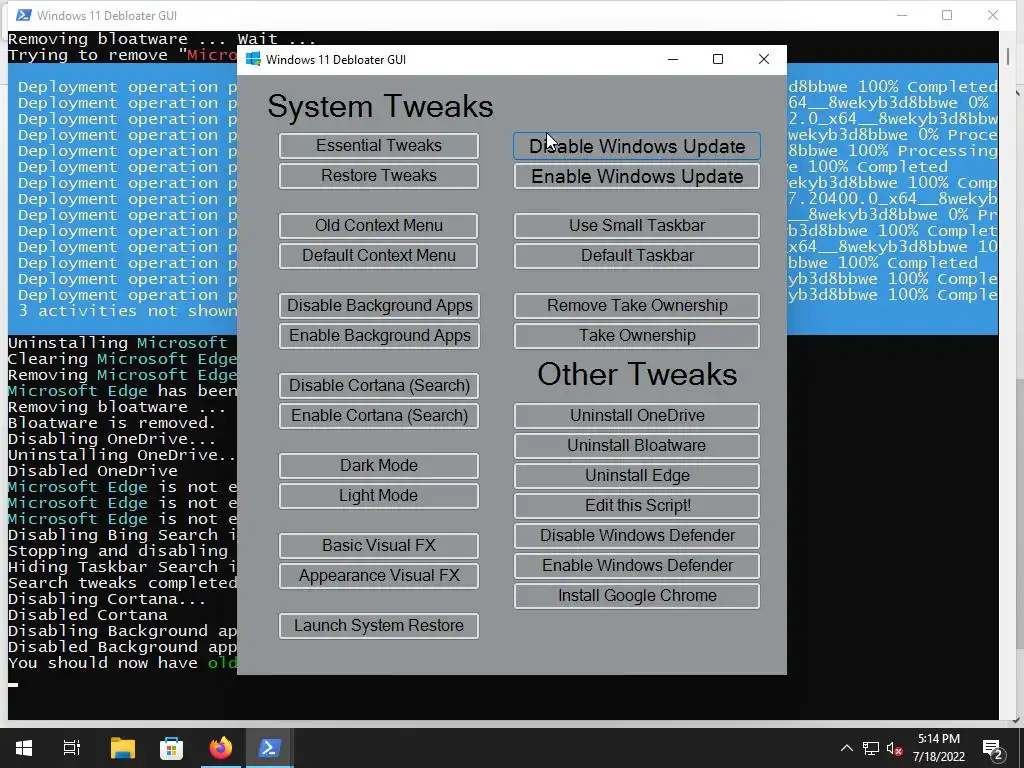Open Task View on taskbar
The image size is (1024, 768).
(x=72, y=748)
